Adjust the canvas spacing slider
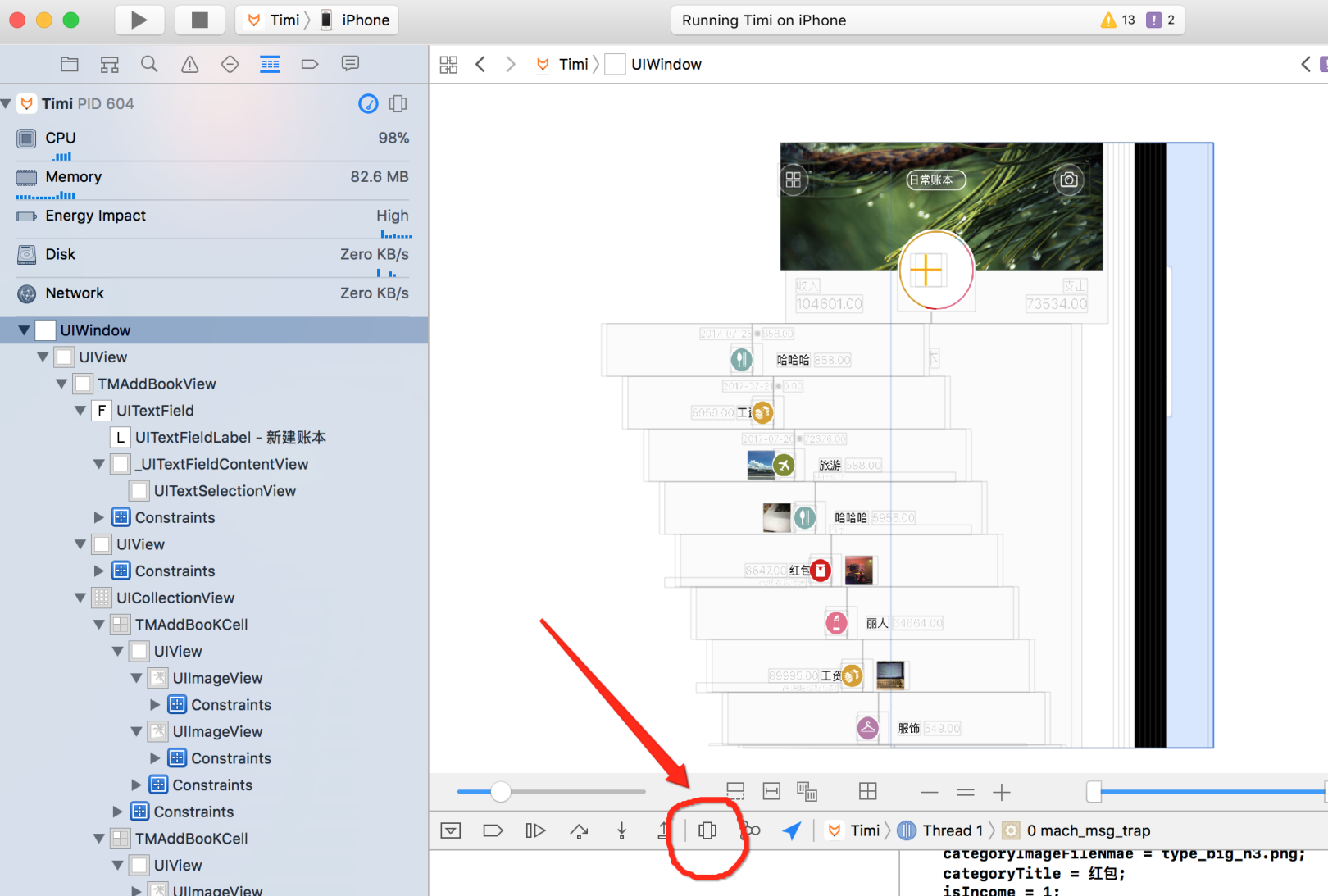 tap(502, 792)
